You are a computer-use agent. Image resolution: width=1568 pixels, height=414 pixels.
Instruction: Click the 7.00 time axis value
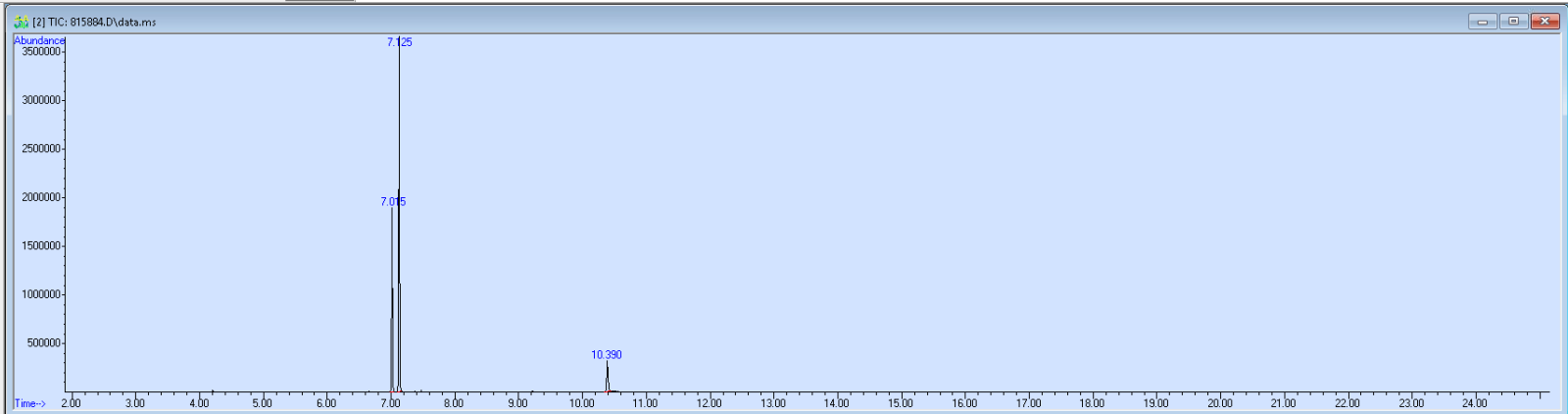390,403
